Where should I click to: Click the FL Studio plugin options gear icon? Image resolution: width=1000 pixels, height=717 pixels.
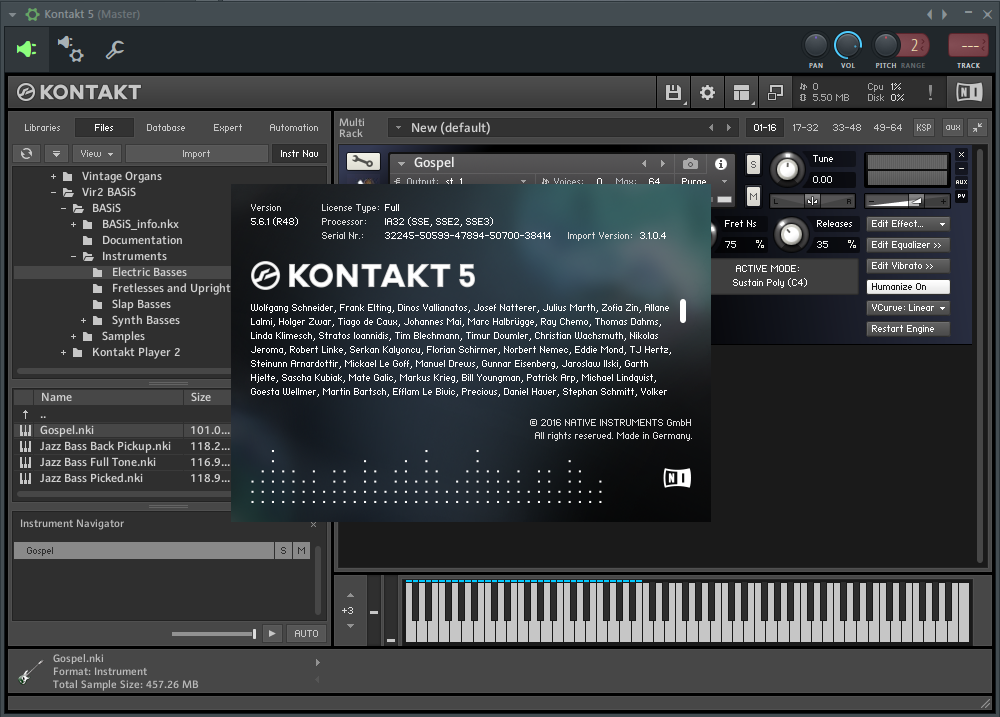(32, 13)
